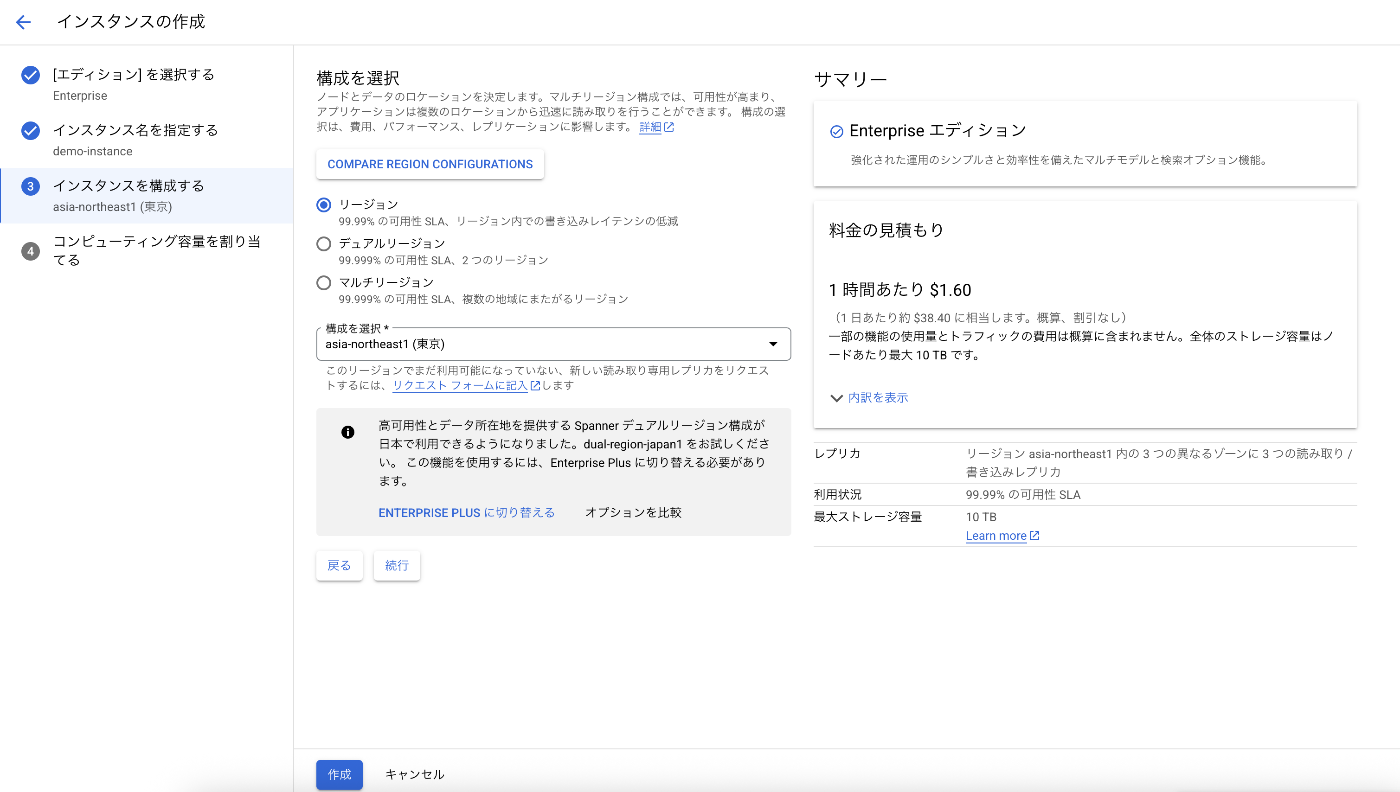
Task: Click the external link icon after リクエスト フォームに記入
Action: coord(536,386)
